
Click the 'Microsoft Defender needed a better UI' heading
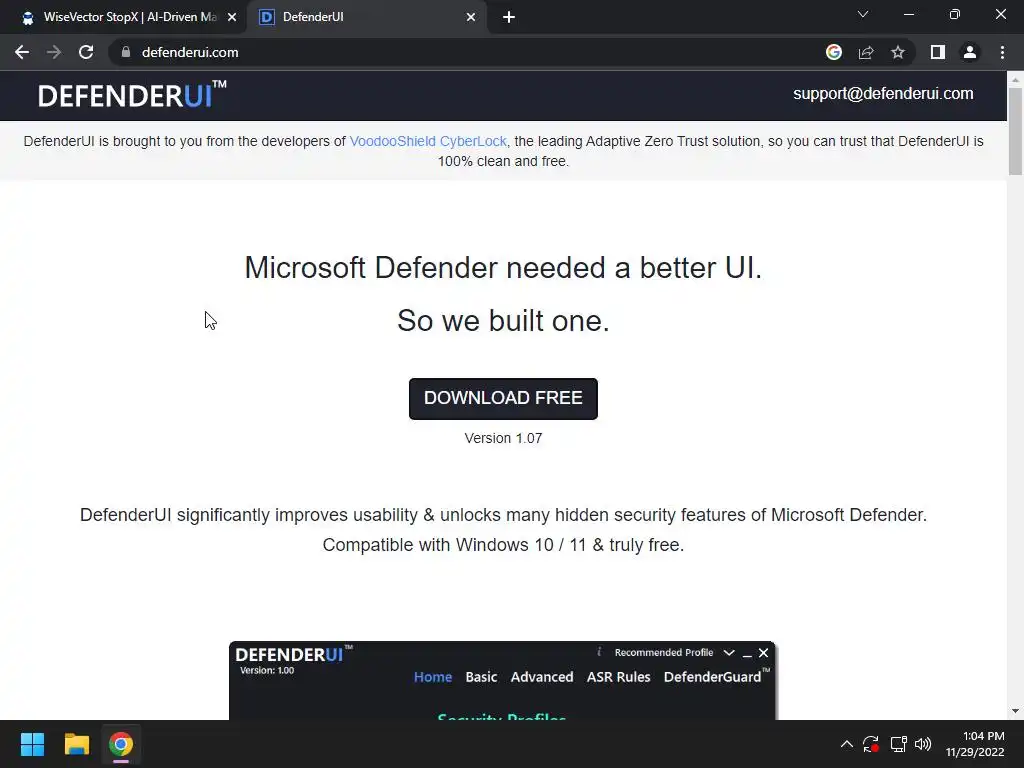503,268
